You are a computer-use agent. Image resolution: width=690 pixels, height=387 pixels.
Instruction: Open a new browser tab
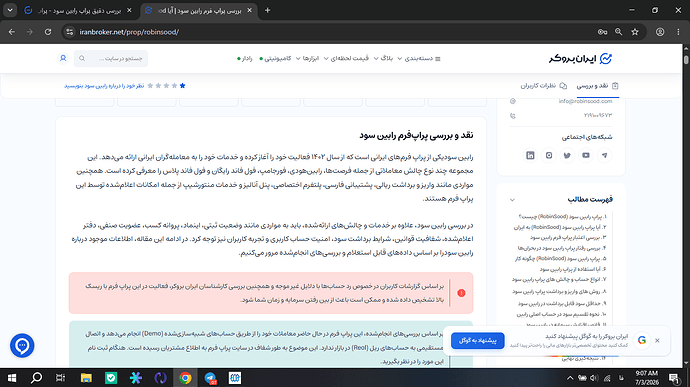[x=267, y=10]
